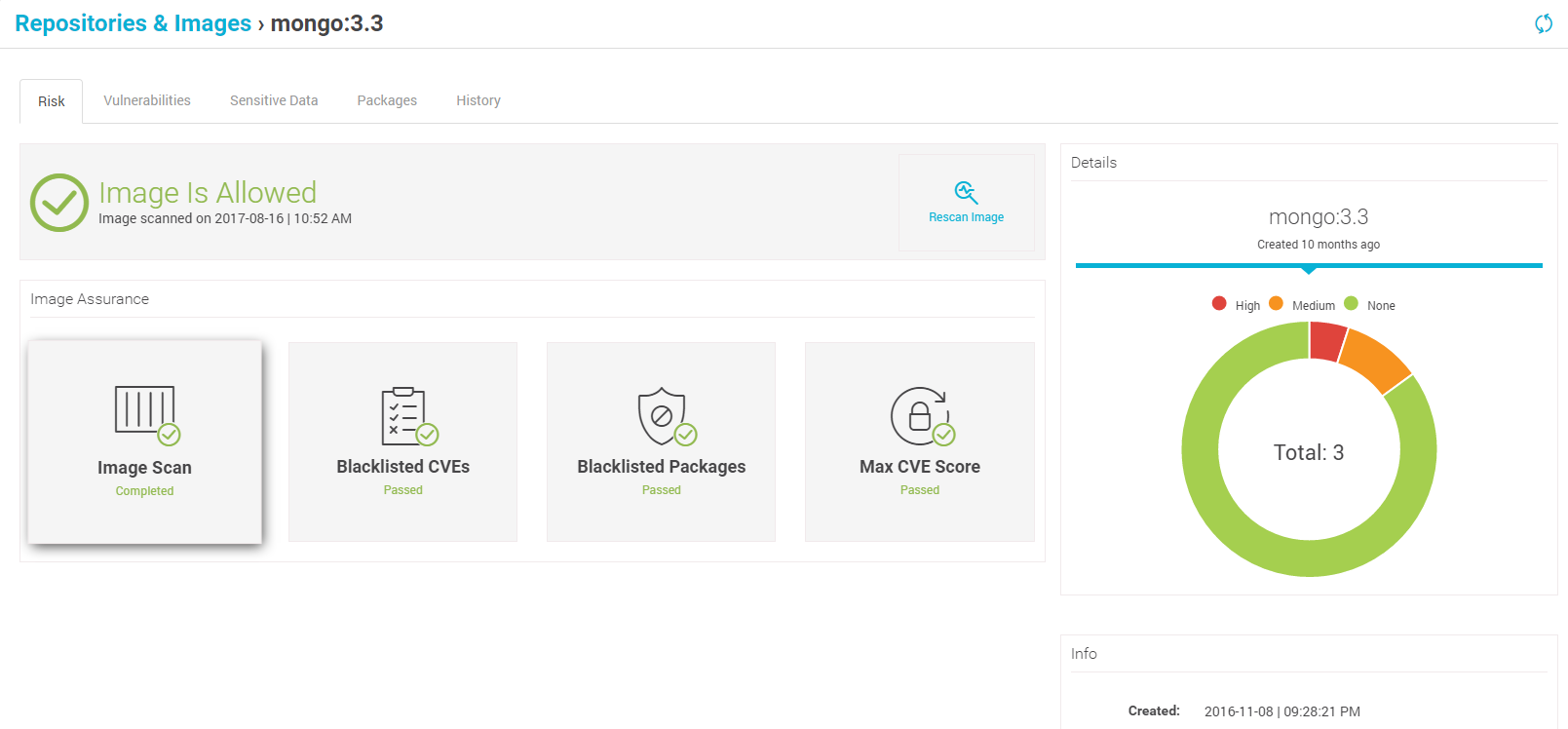The width and height of the screenshot is (1568, 729).
Task: Click the Blacklisted CVEs clipboard icon
Action: pyautogui.click(x=403, y=416)
